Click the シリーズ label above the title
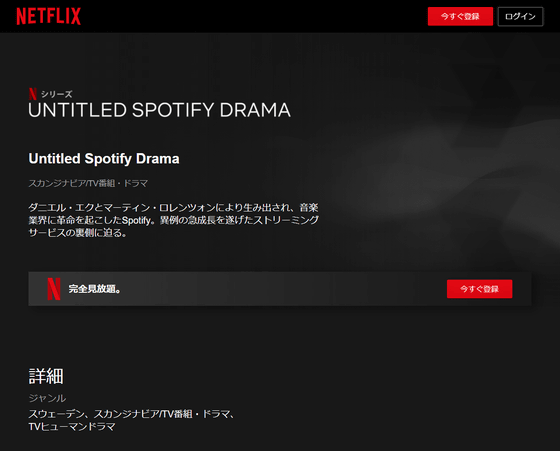560x451 pixels. coord(56,94)
